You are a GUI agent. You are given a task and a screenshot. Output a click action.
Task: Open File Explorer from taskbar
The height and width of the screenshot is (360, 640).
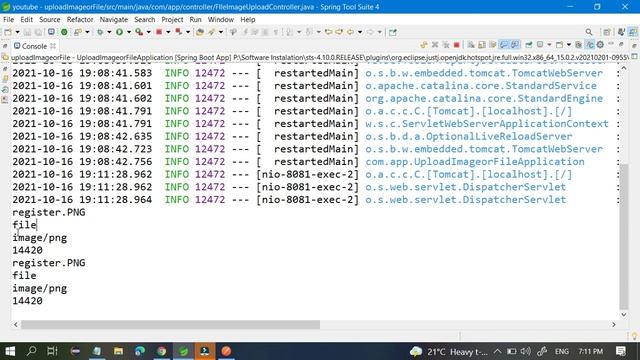(118, 351)
